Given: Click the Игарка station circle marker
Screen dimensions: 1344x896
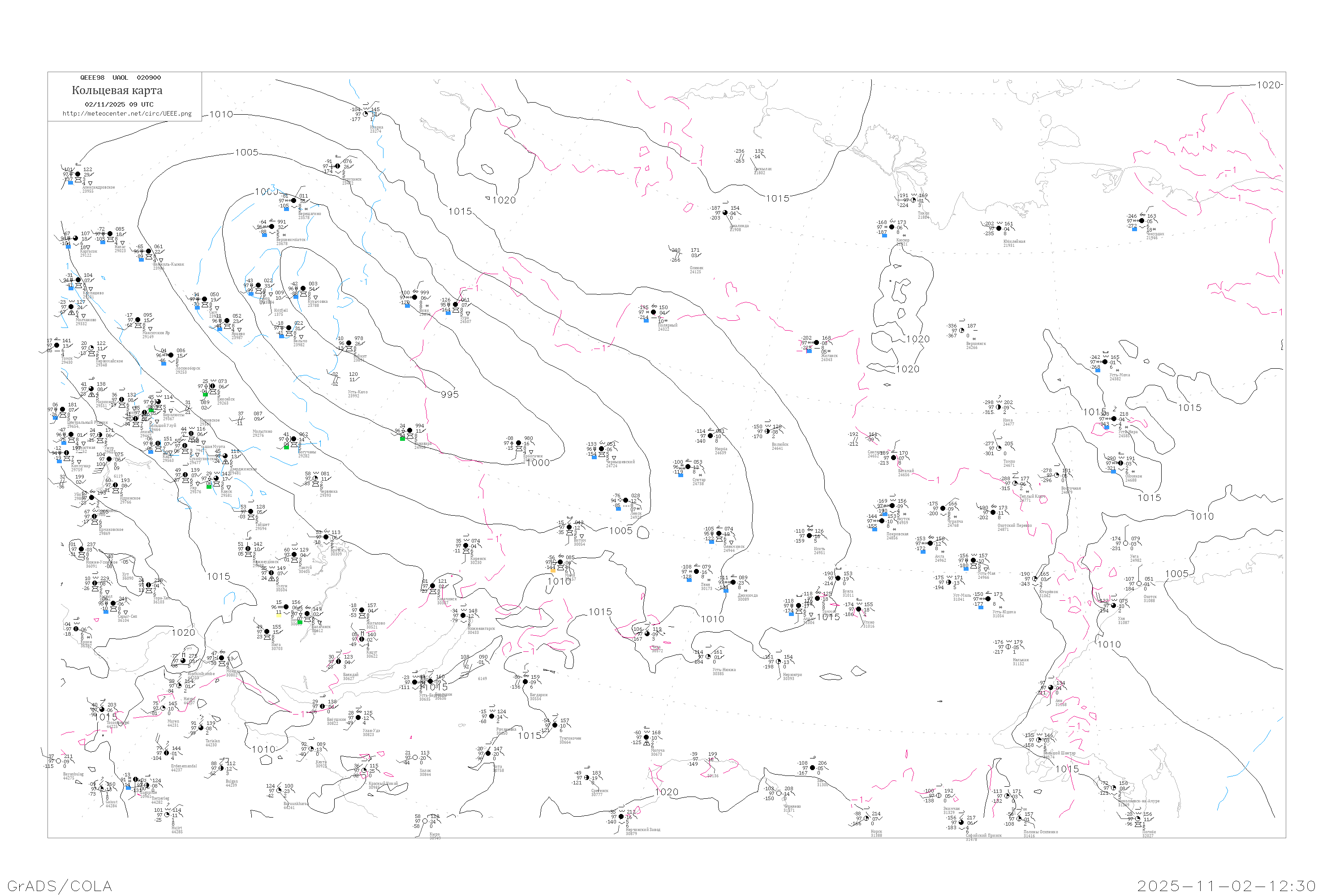Looking at the screenshot, I should click(365, 114).
